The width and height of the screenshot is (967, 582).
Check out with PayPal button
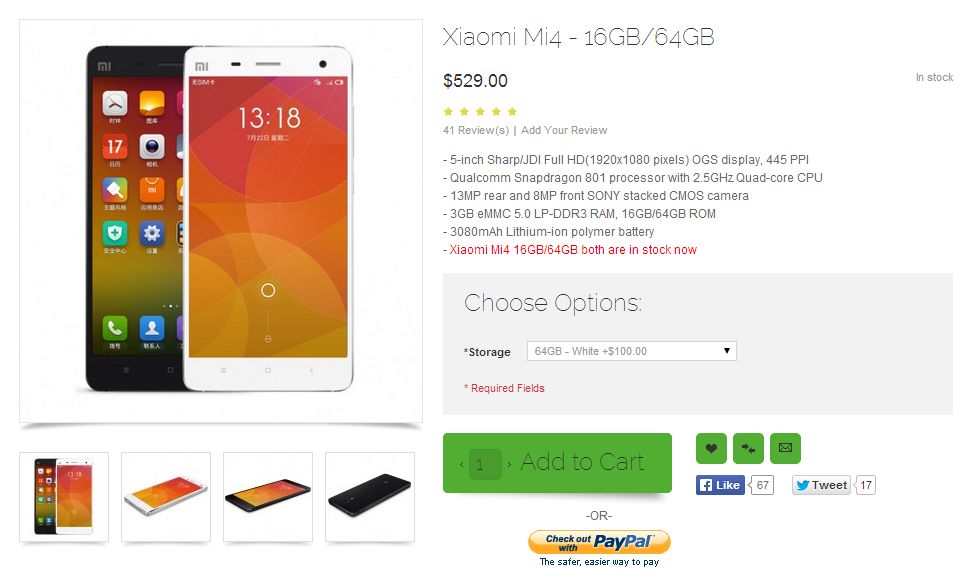pyautogui.click(x=599, y=542)
